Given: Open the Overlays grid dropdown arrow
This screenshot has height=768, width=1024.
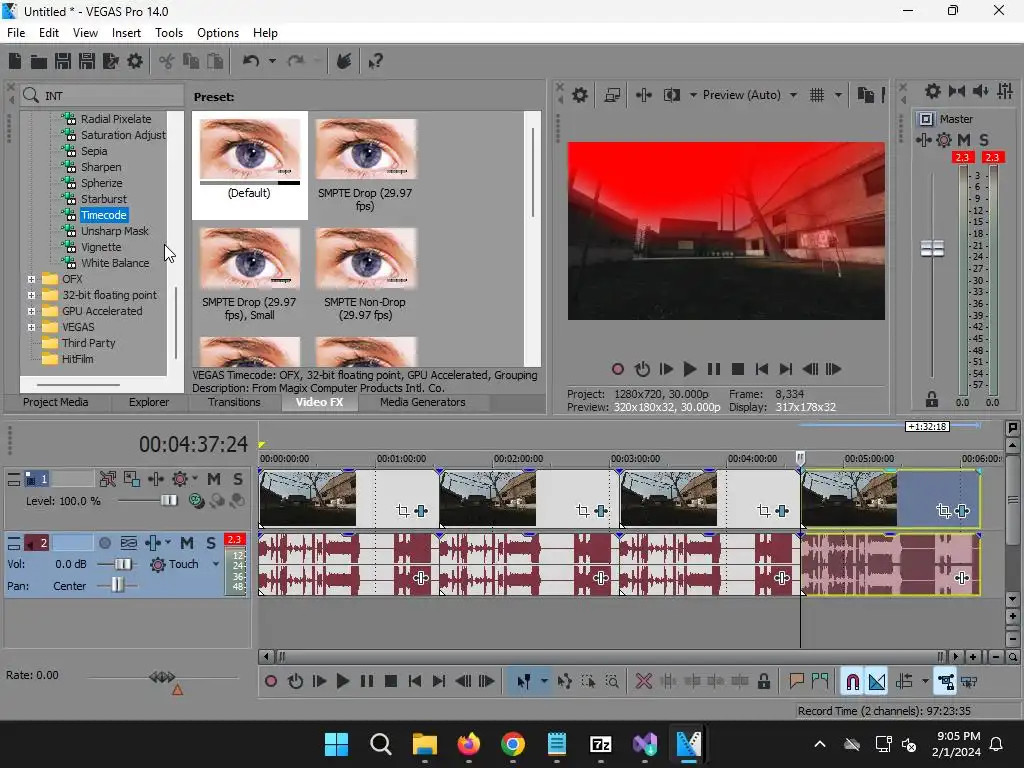Looking at the screenshot, I should (x=839, y=95).
